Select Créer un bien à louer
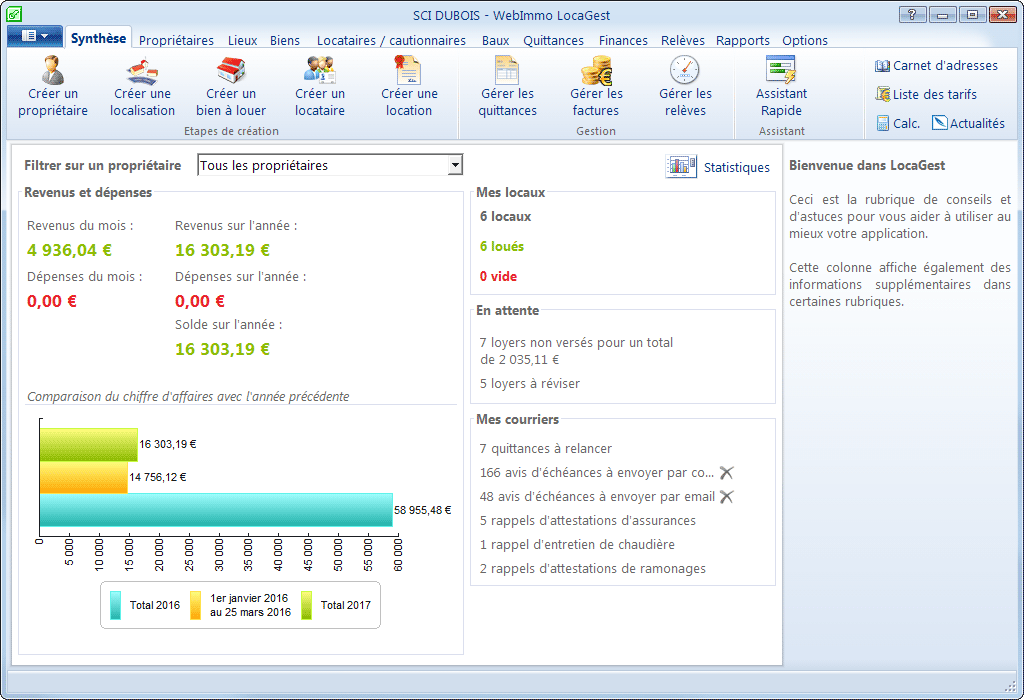The width and height of the screenshot is (1024, 700). point(231,72)
